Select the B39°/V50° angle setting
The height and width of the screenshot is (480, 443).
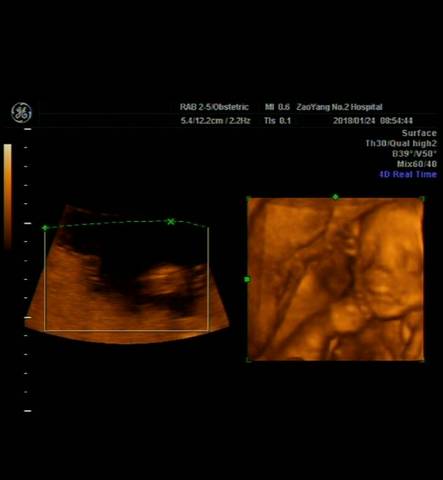pyautogui.click(x=414, y=154)
